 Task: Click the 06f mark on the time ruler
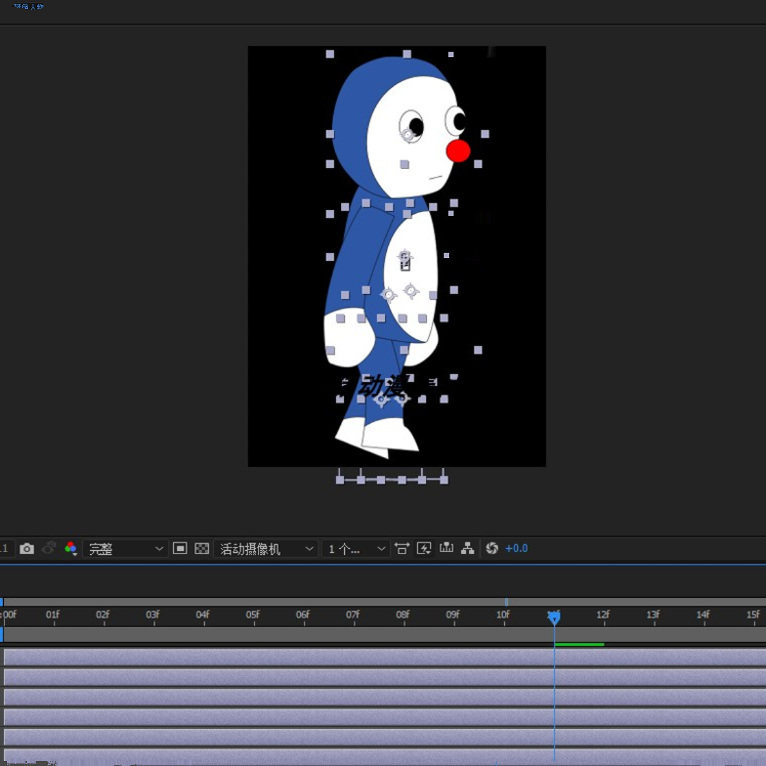(303, 615)
